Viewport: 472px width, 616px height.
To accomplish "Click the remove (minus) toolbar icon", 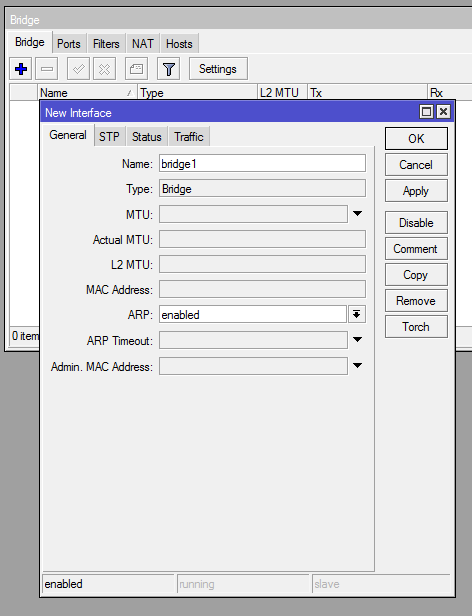I will point(46,69).
